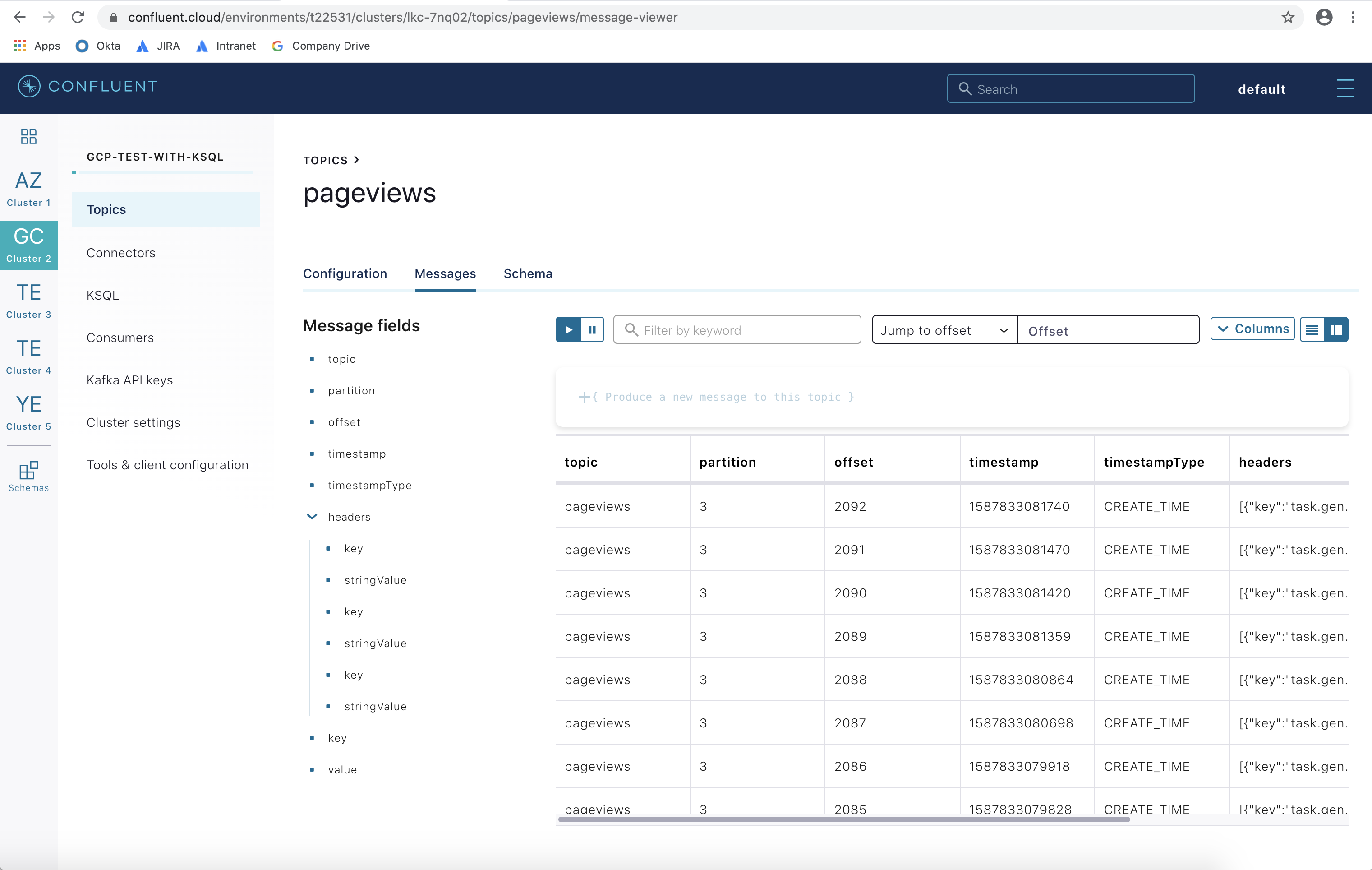
Task: Pause message streaming
Action: (x=592, y=329)
